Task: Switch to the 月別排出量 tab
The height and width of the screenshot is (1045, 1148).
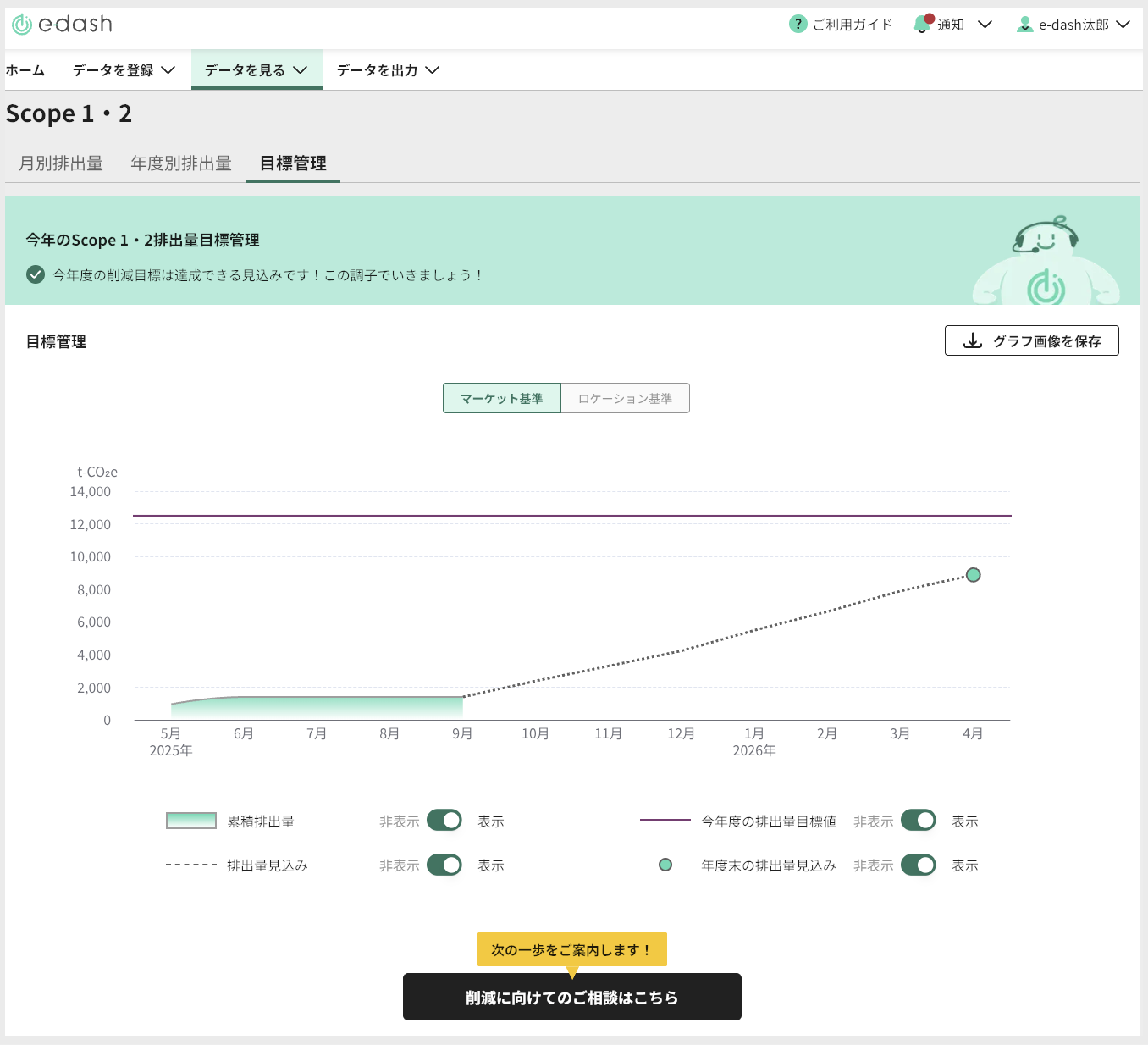Action: coord(59,163)
